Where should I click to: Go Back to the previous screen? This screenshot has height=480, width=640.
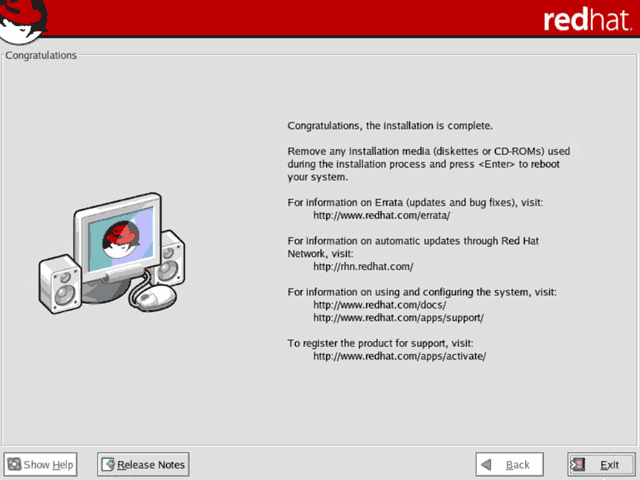coord(509,464)
